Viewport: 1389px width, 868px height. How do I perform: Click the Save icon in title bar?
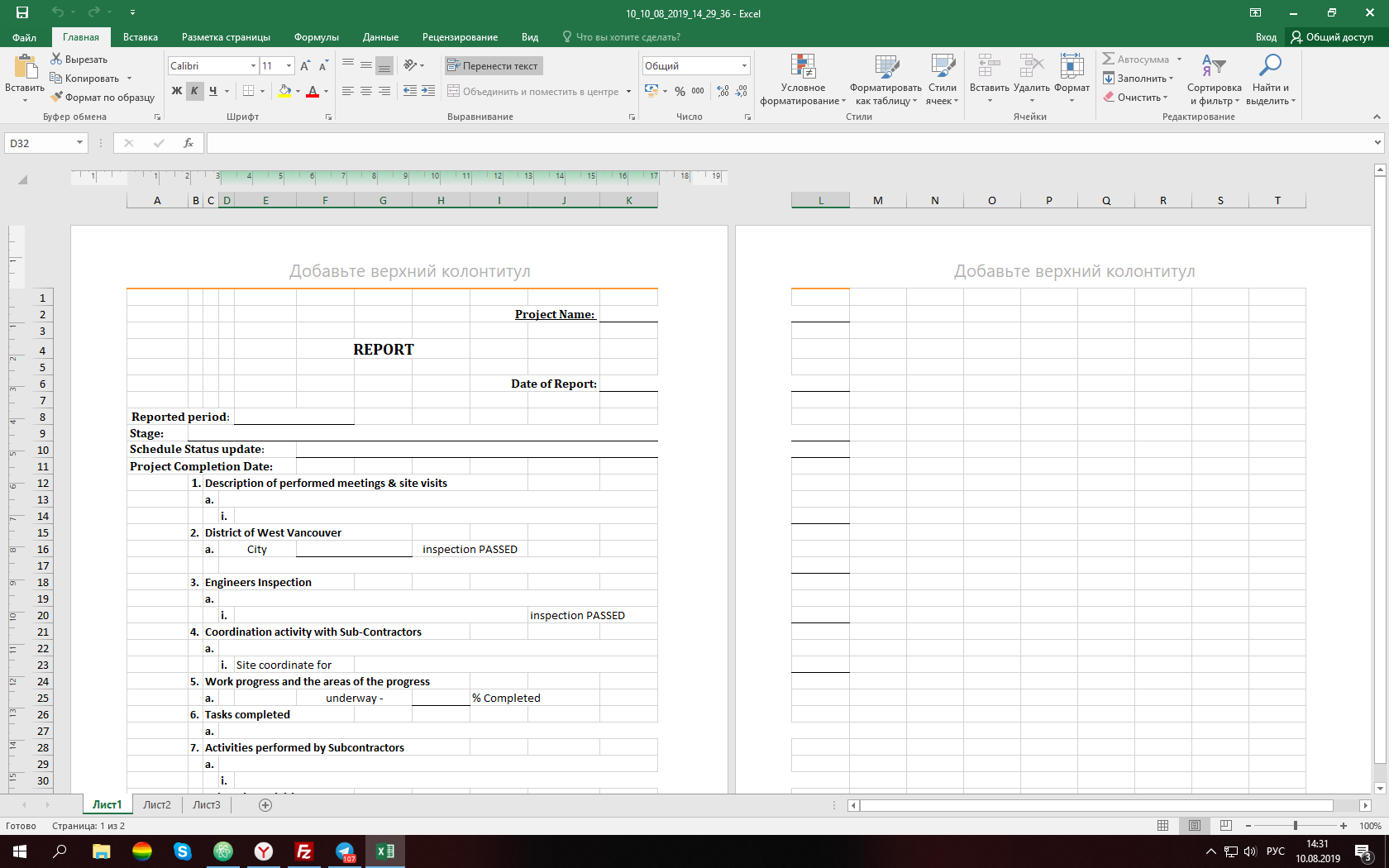tap(22, 12)
